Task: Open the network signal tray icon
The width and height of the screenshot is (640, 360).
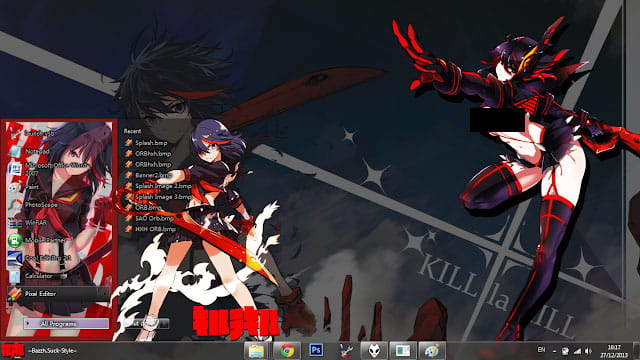Action: click(x=577, y=351)
